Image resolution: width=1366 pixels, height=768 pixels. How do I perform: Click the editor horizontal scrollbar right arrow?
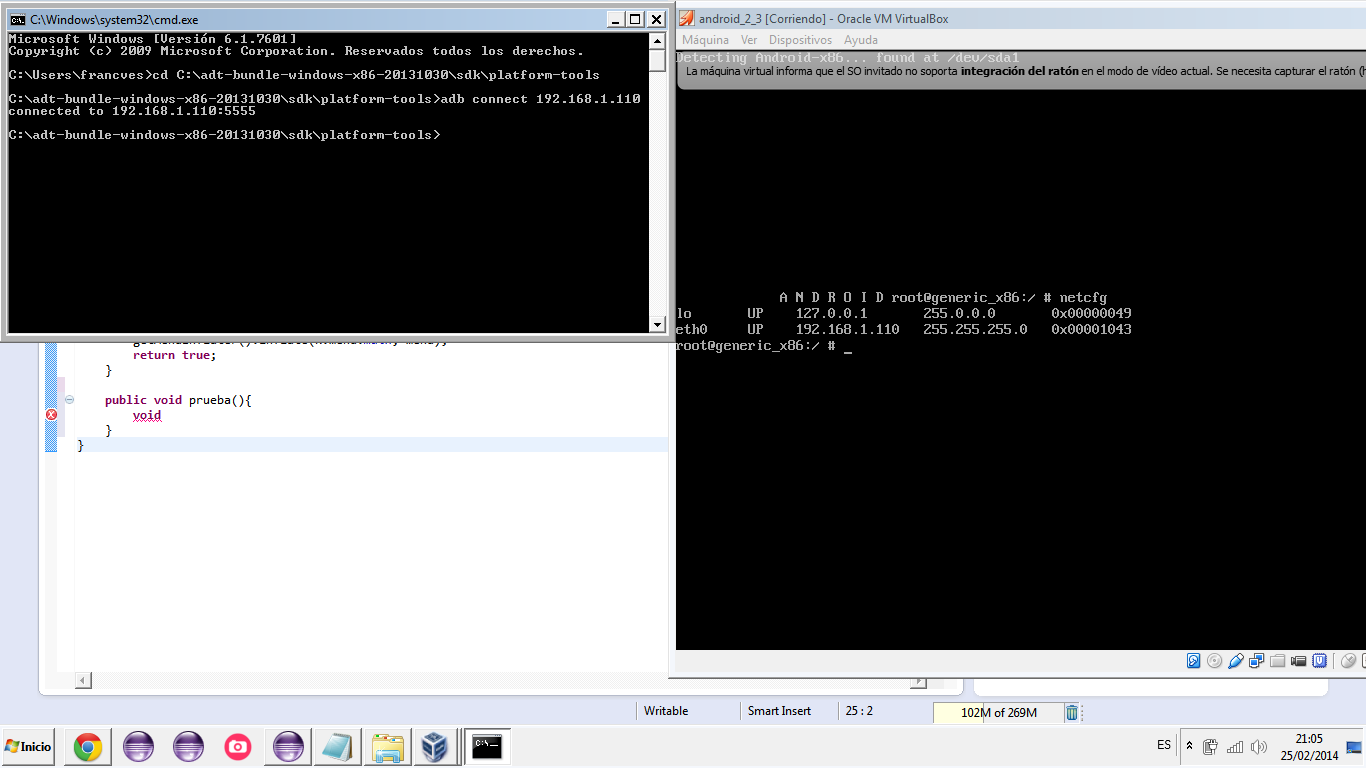(x=919, y=681)
